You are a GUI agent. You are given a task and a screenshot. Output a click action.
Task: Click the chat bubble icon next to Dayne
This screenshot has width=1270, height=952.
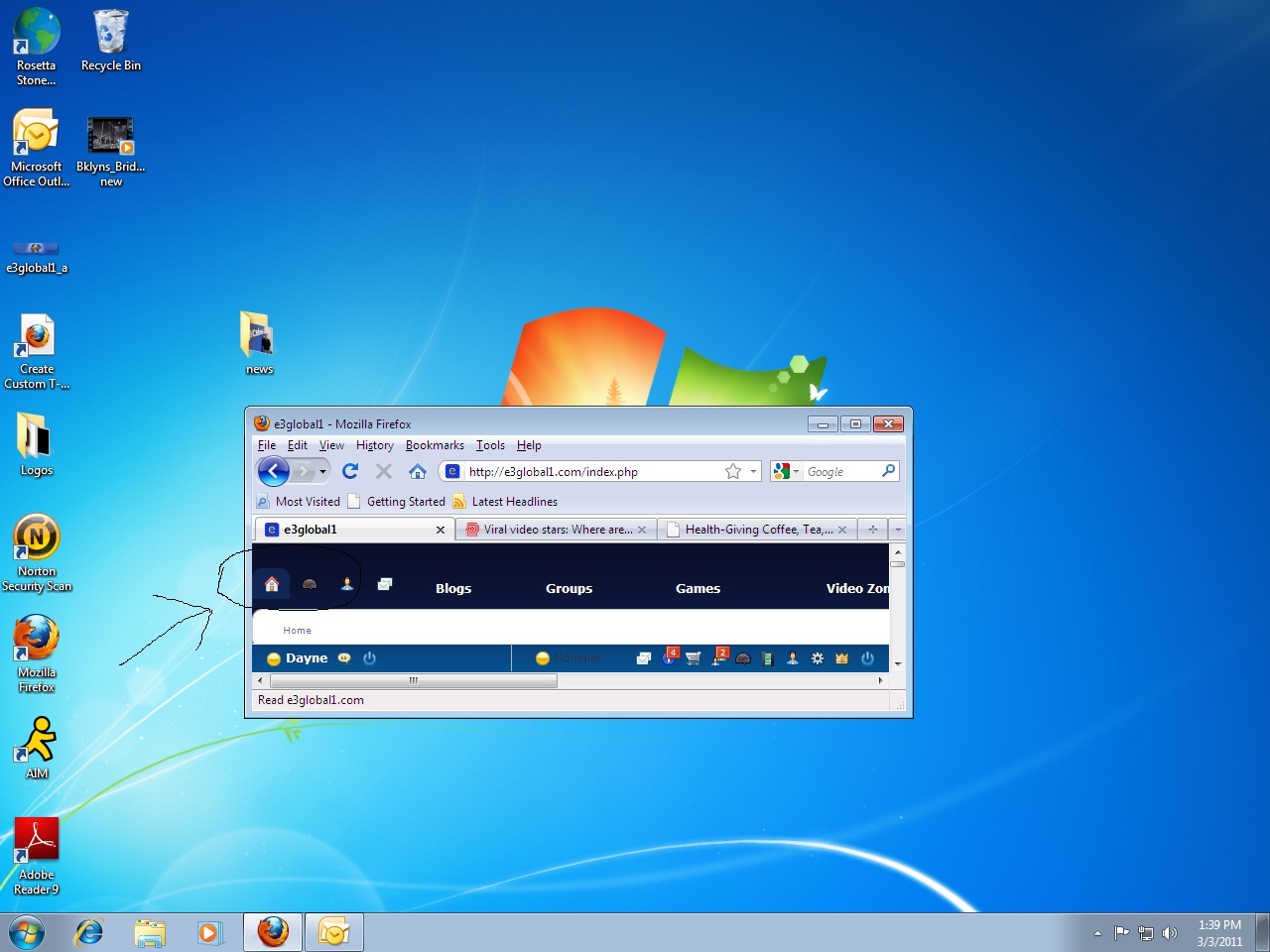344,658
